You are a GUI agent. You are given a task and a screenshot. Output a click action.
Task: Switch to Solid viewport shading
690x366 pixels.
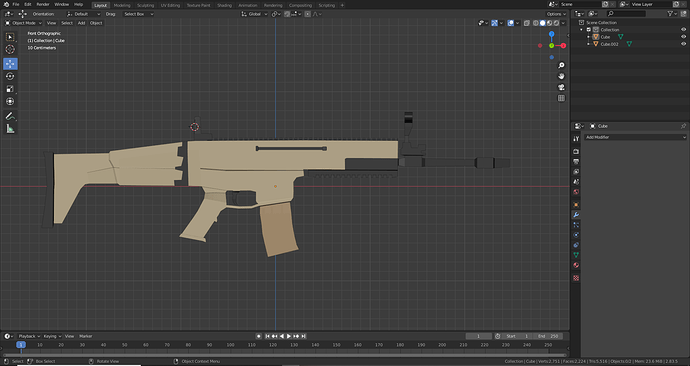[543, 23]
